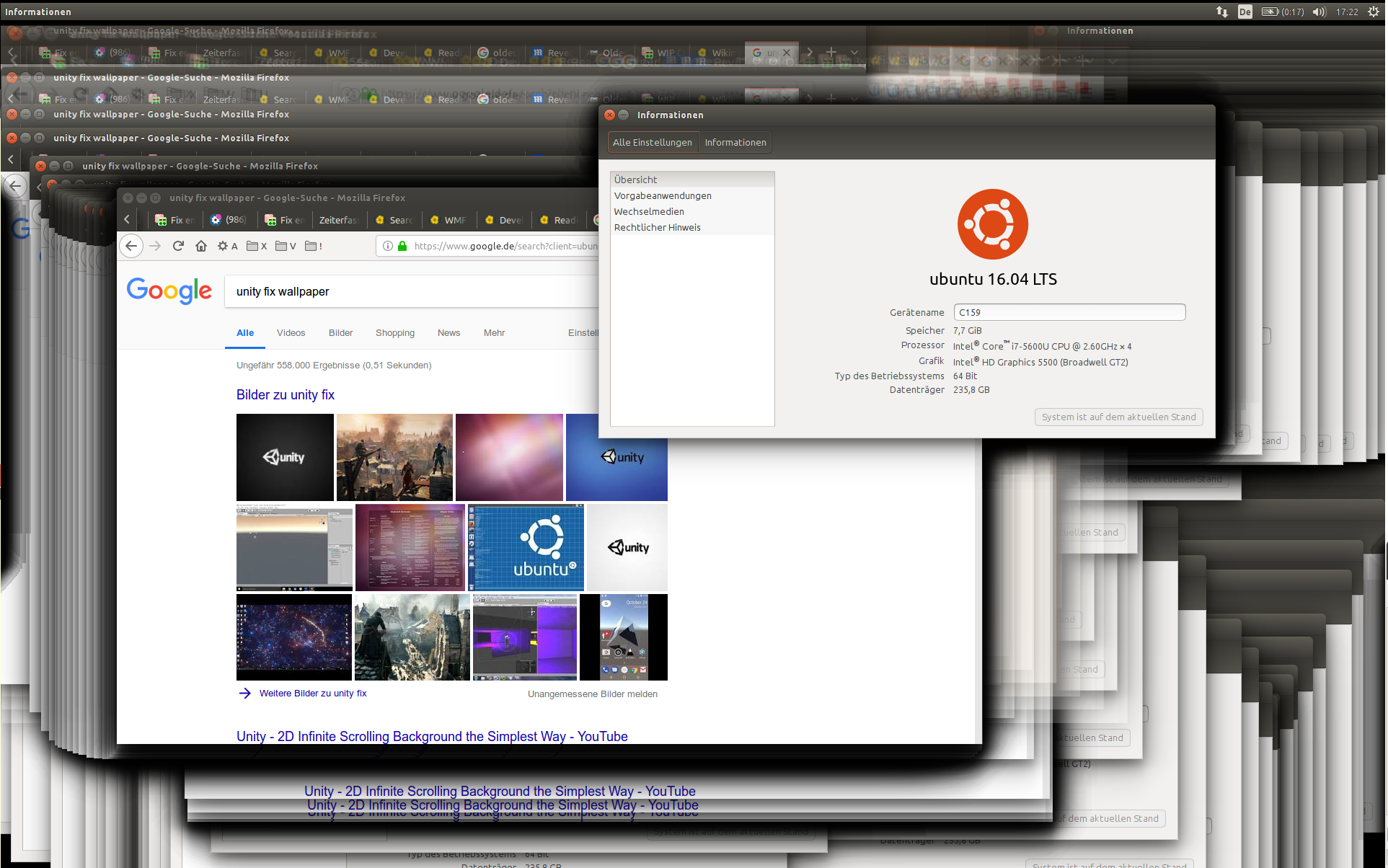Click the Ubuntu logo in Informationen window

point(993,224)
